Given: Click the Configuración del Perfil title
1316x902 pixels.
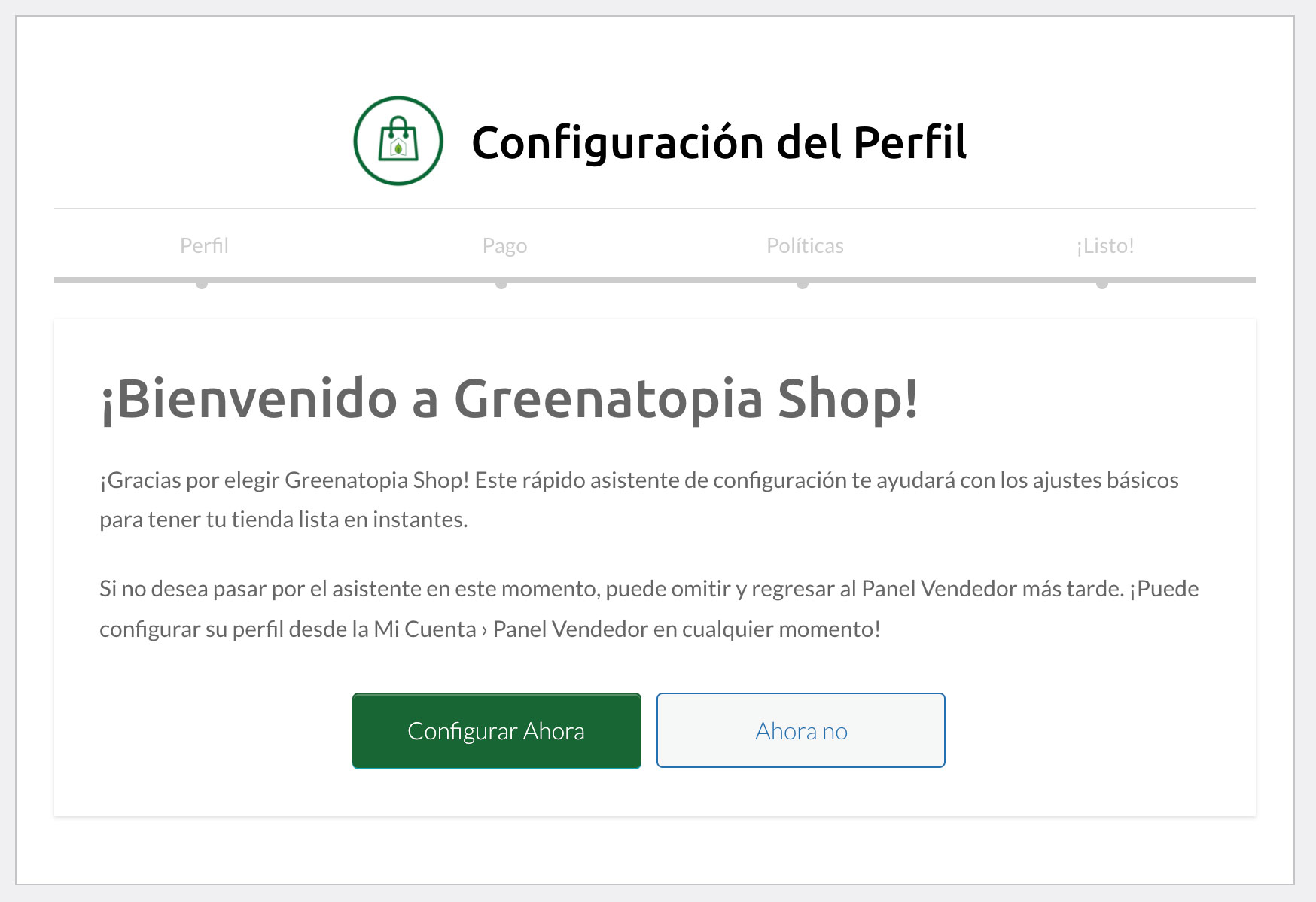Looking at the screenshot, I should 719,143.
